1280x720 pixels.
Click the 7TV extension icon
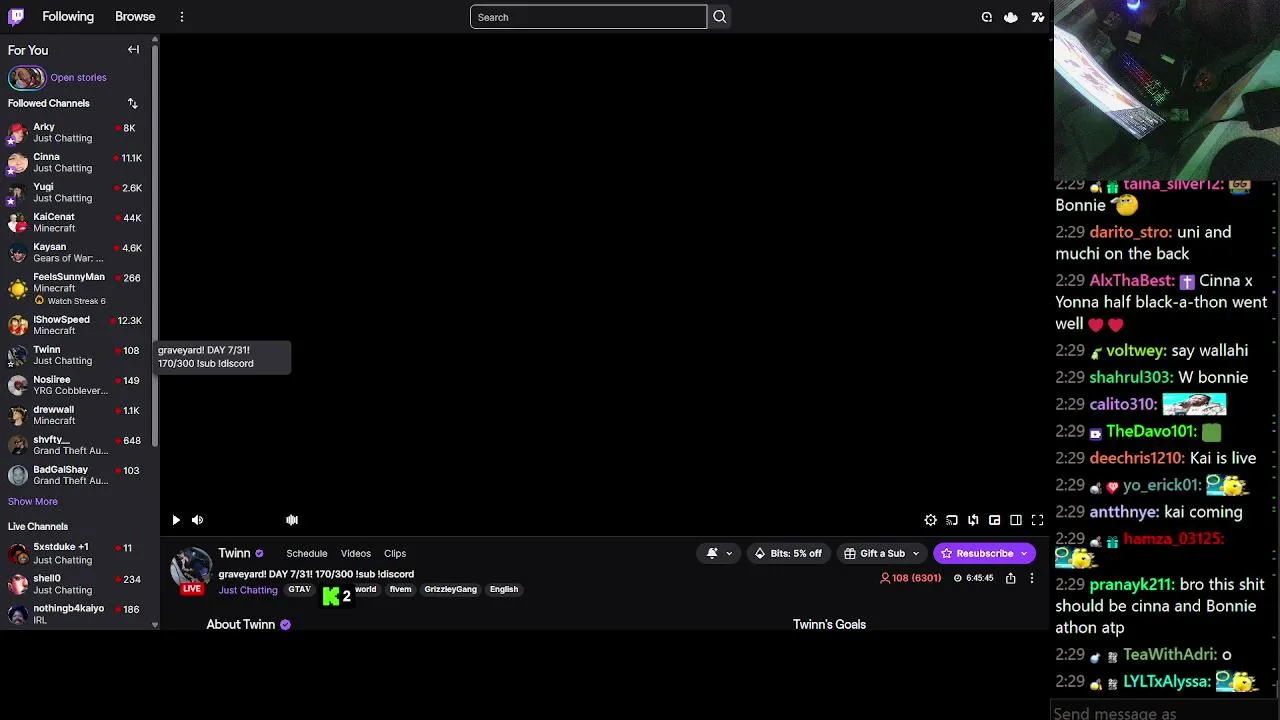(1038, 17)
